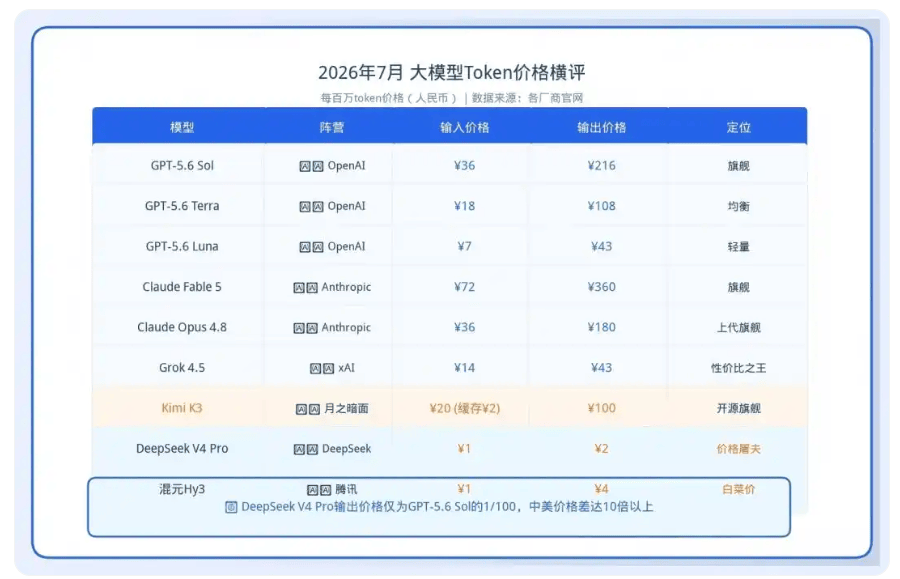This screenshot has height=579, width=900.
Task: Select the "¥100" output price for Kimi K3
Action: click(x=602, y=408)
